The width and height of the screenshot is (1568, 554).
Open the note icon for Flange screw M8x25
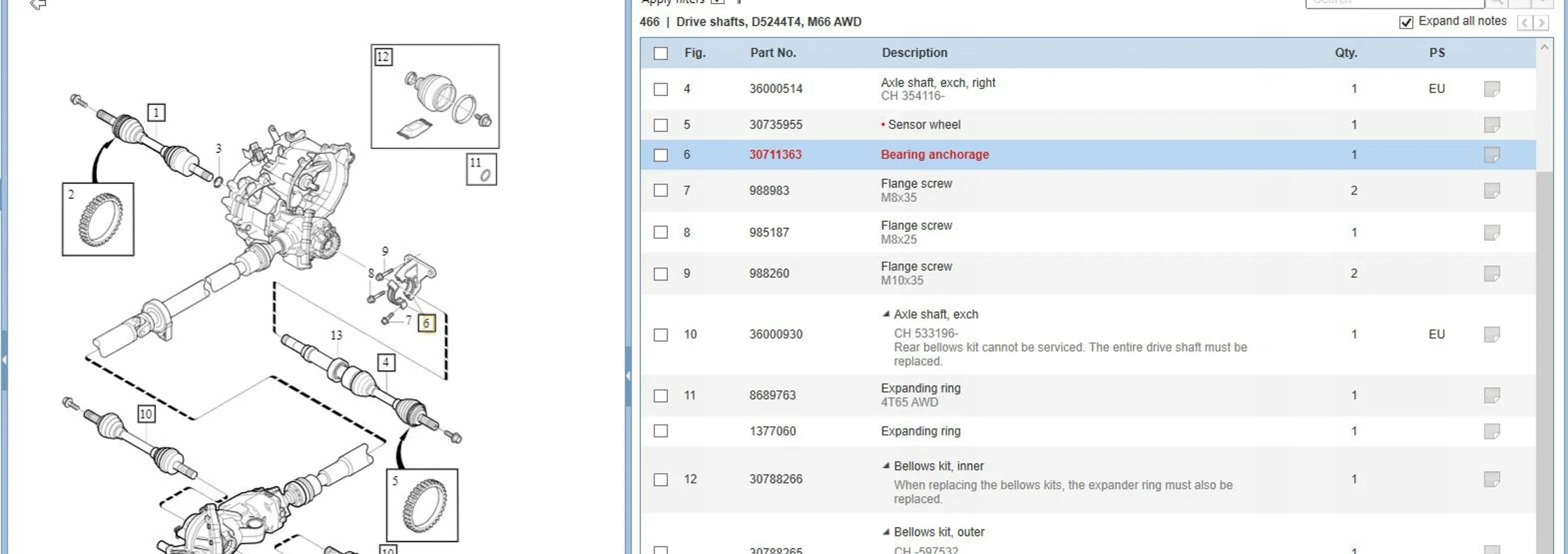point(1491,233)
